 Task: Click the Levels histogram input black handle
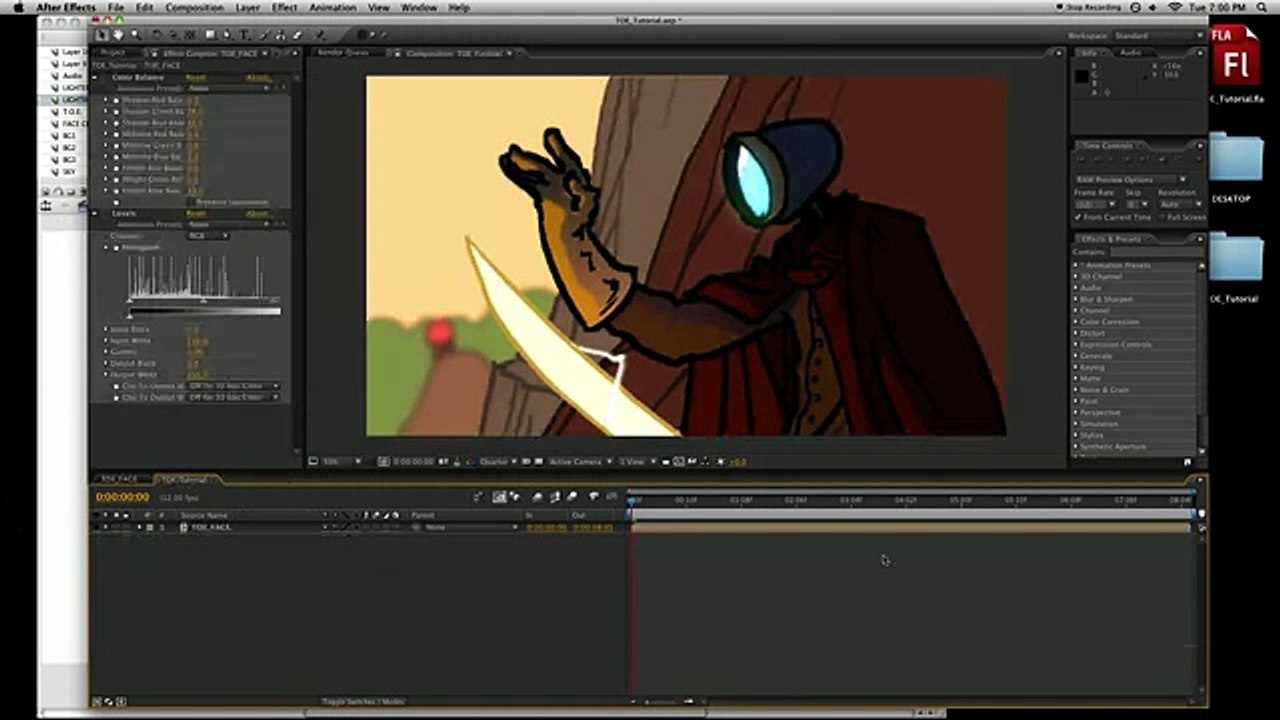pos(130,300)
